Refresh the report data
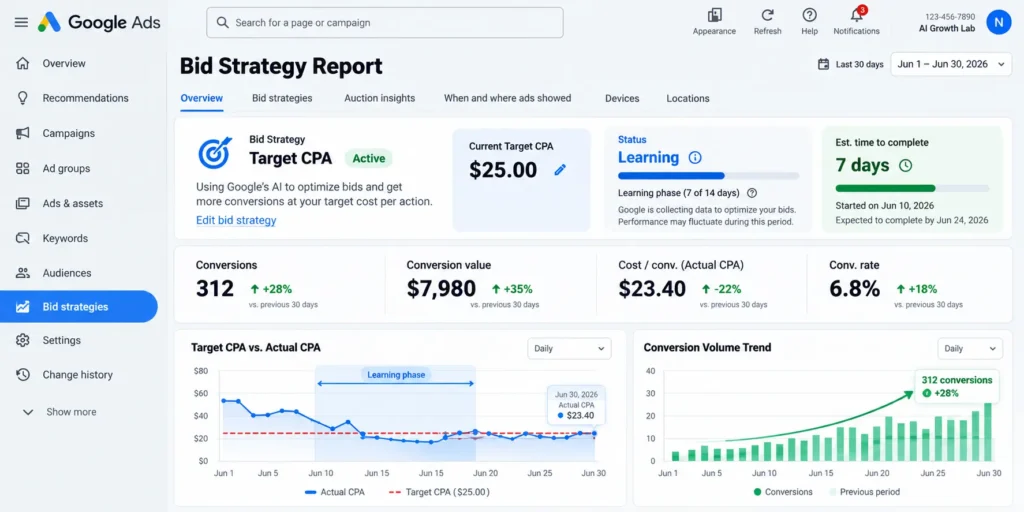 click(767, 15)
